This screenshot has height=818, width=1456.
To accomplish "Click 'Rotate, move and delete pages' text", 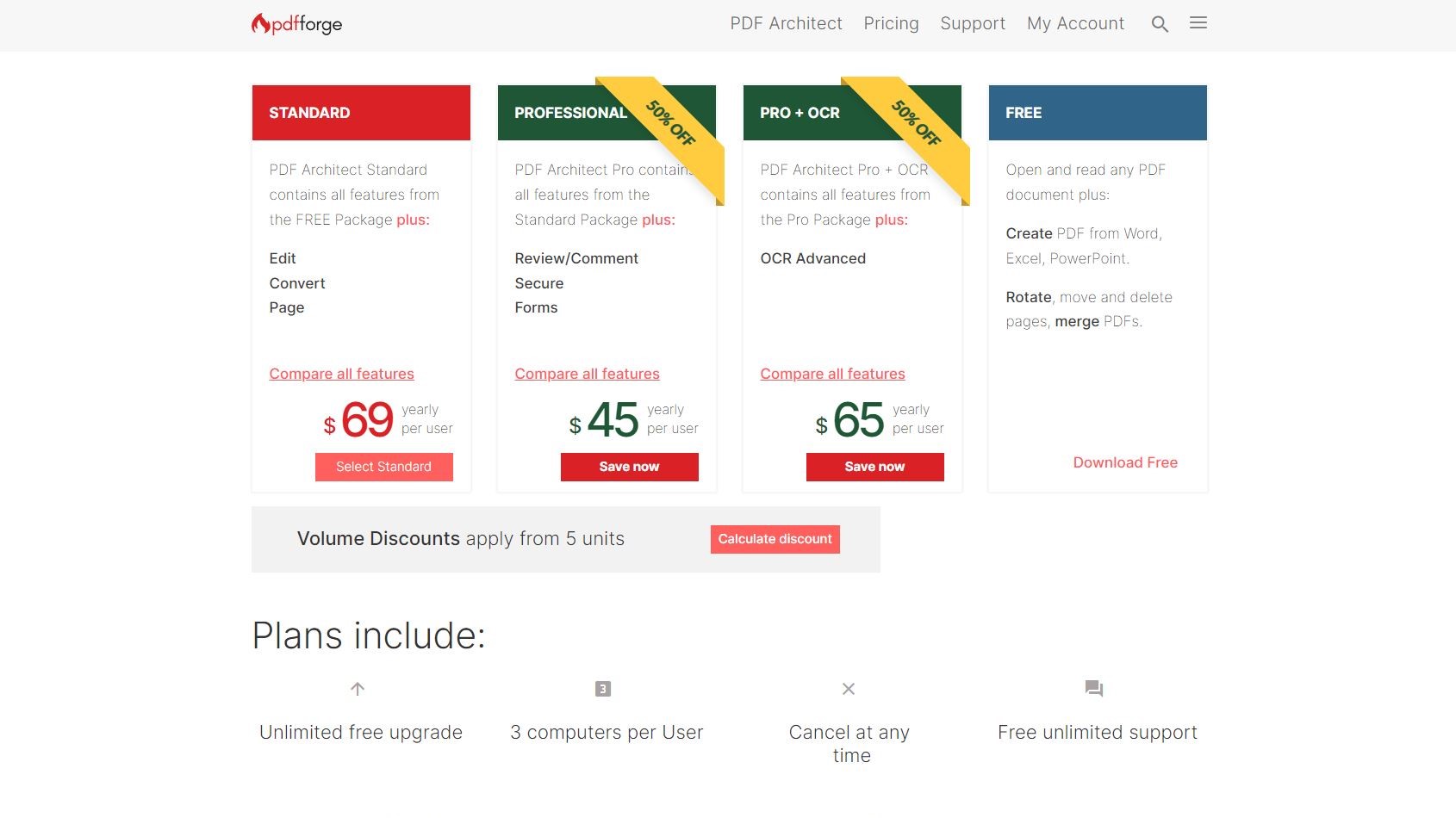I will point(1089,309).
